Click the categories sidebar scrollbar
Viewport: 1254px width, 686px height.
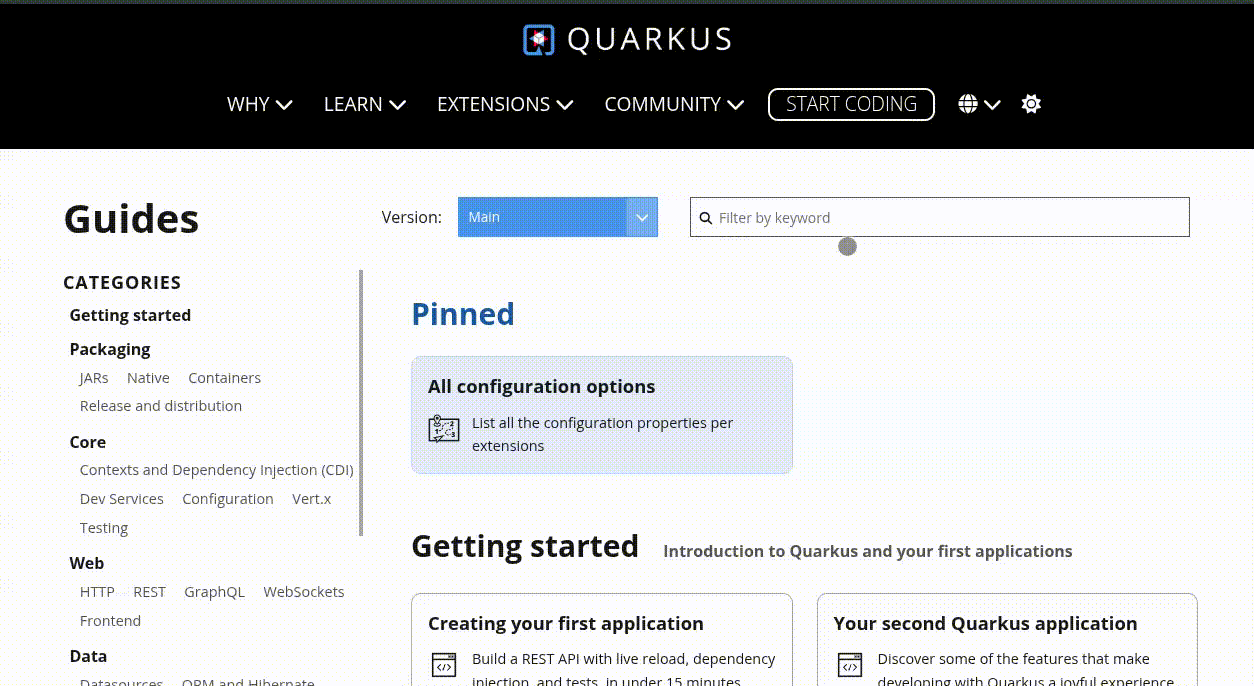[x=361, y=402]
